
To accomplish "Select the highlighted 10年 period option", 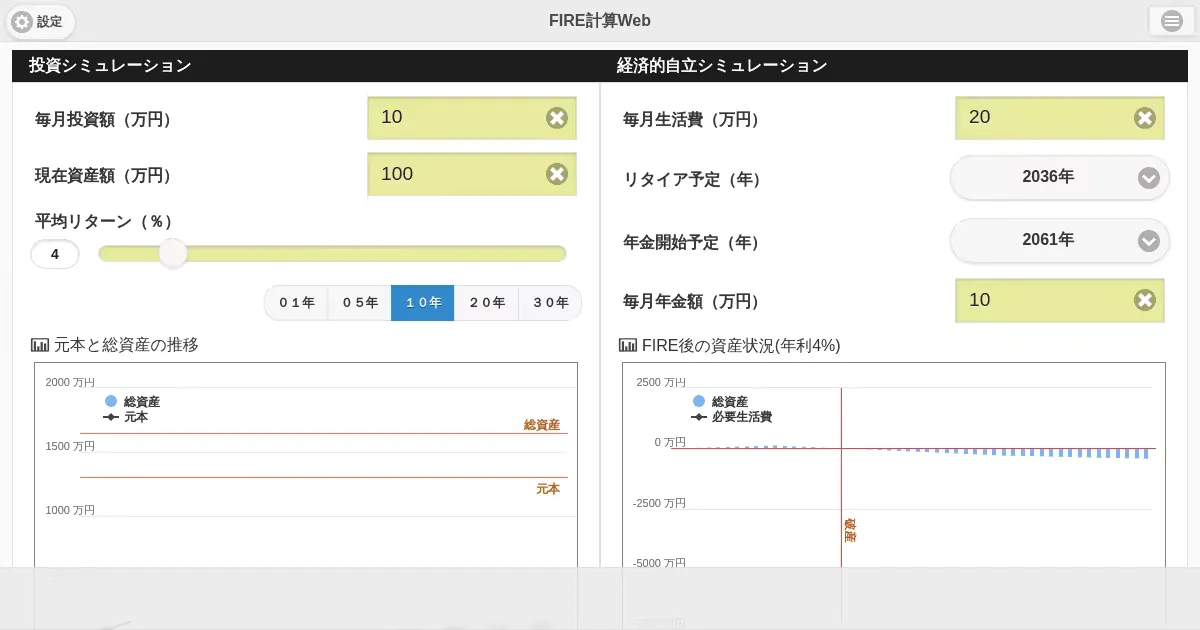I will [423, 303].
